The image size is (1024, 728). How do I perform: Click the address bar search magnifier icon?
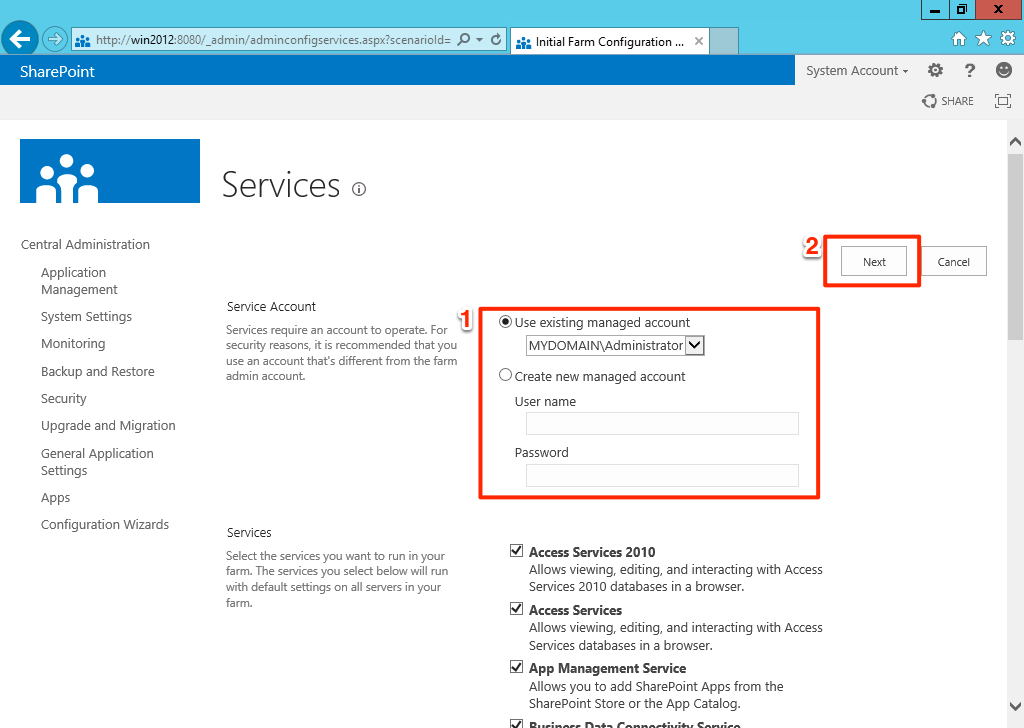pos(464,40)
